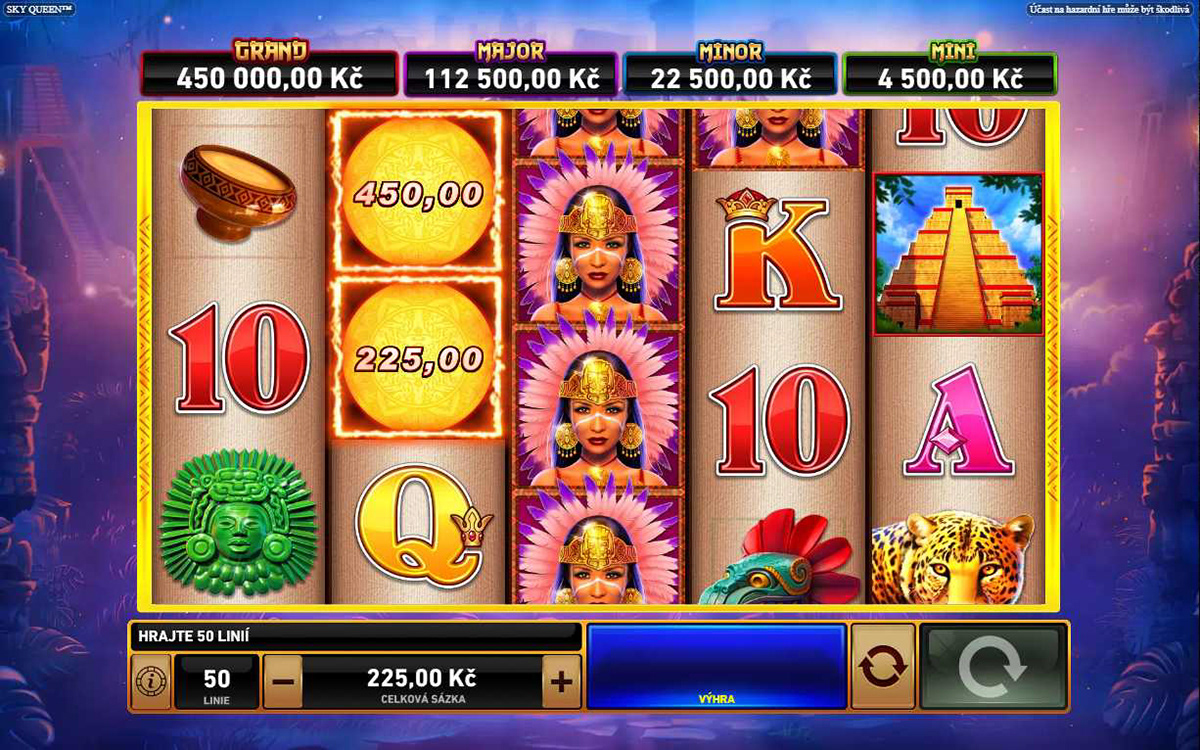
Task: Click the 225,00 golden sun coin
Action: tap(418, 357)
